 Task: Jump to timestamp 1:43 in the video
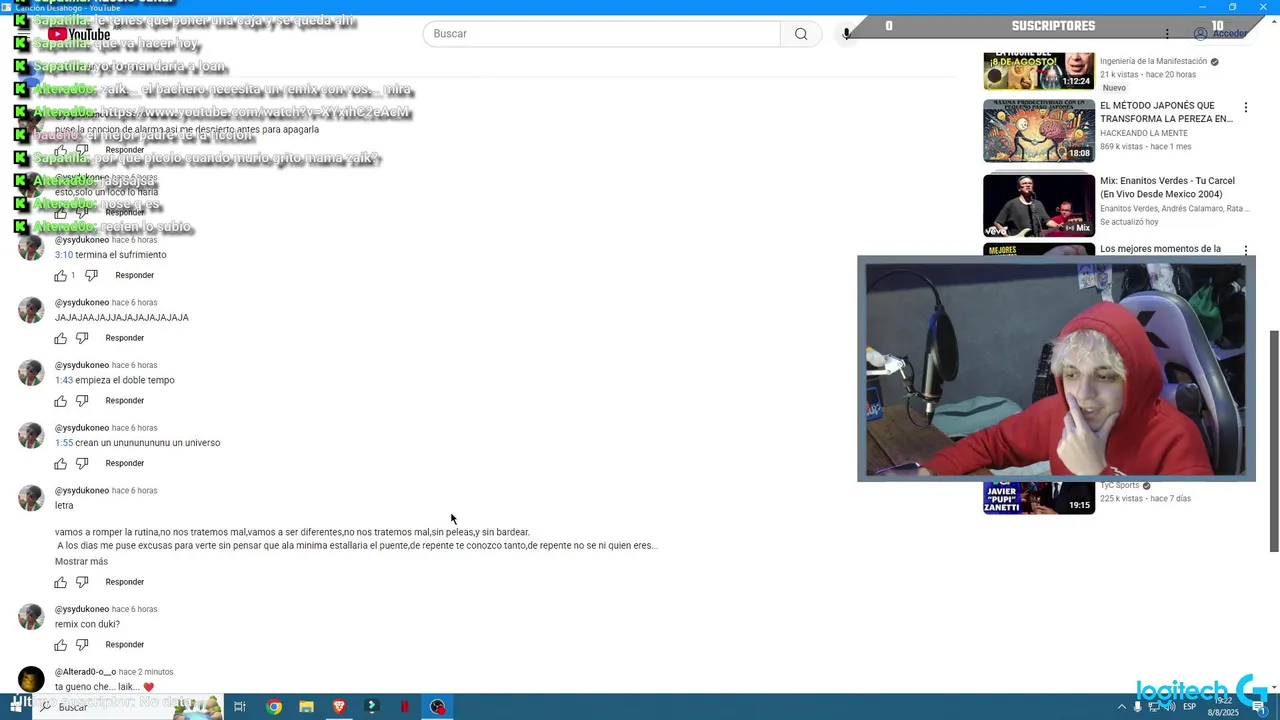pyautogui.click(x=64, y=380)
